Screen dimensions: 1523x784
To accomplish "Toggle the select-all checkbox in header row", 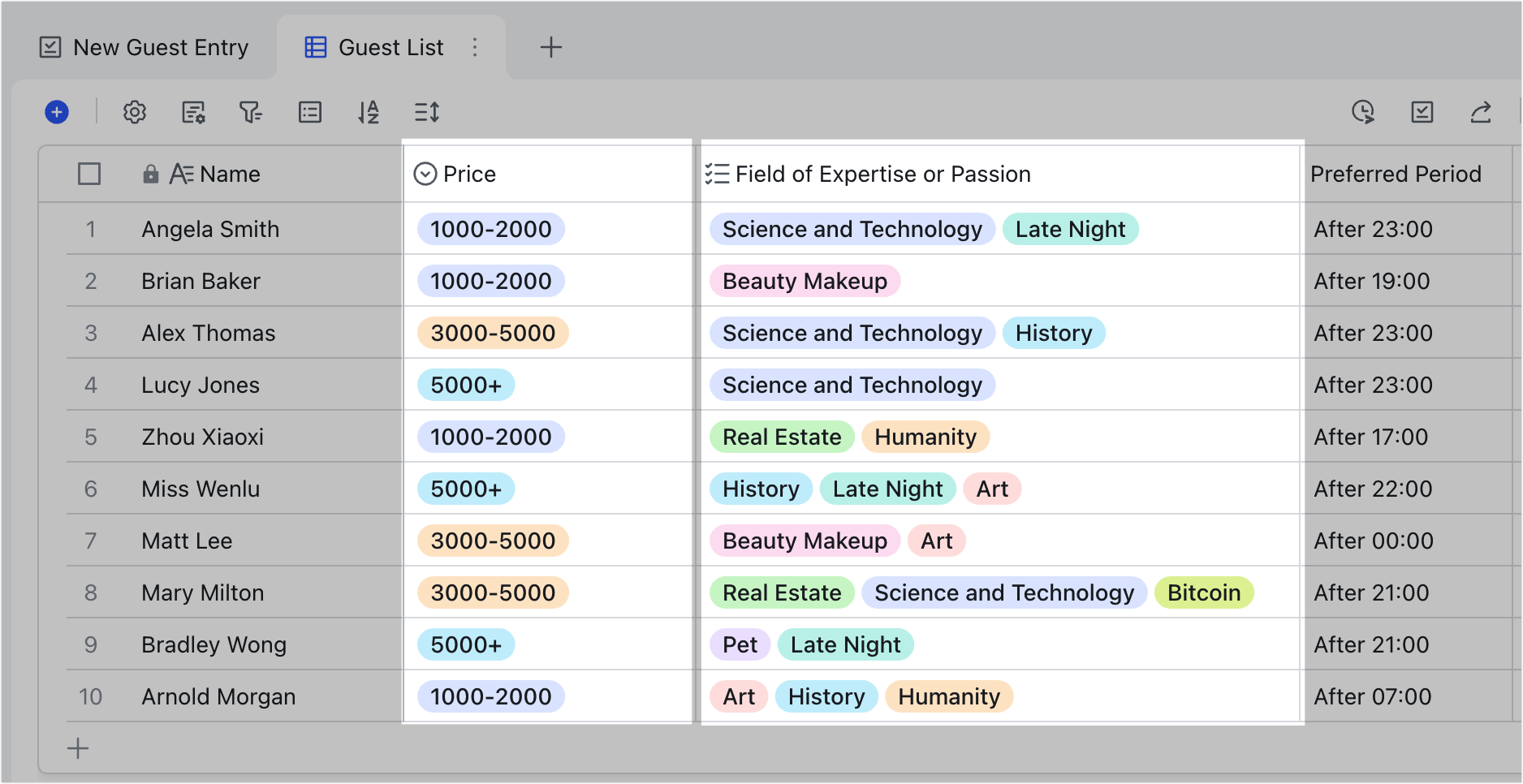I will (x=89, y=174).
